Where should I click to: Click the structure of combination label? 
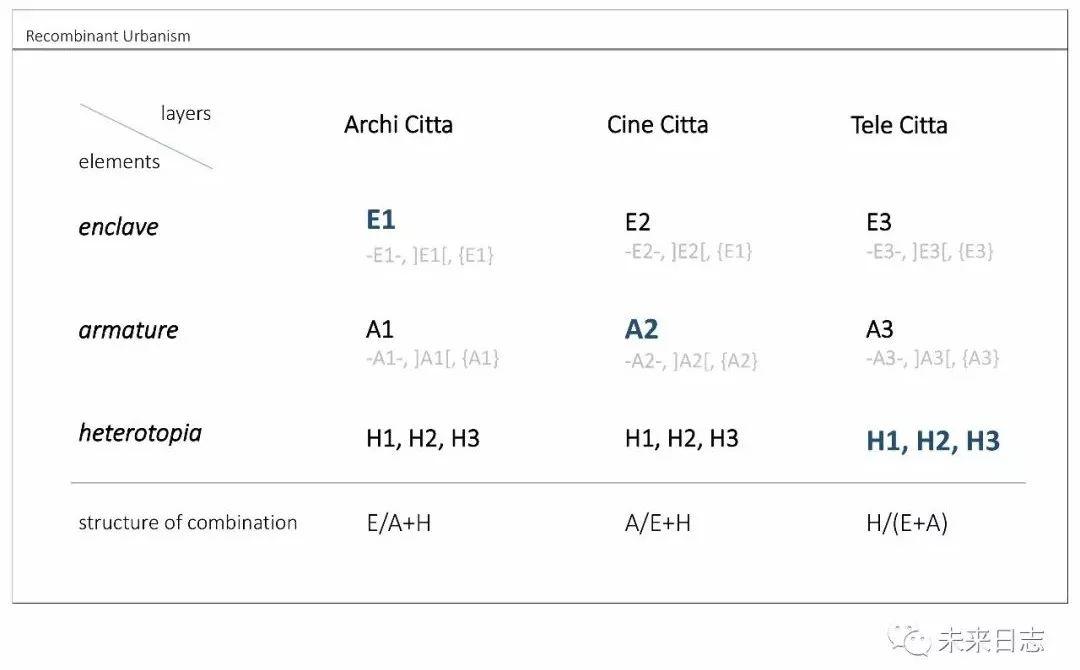point(188,523)
